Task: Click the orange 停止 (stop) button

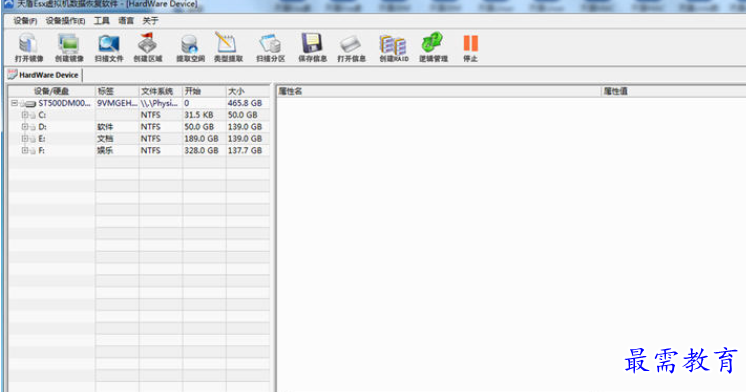Action: pos(471,48)
